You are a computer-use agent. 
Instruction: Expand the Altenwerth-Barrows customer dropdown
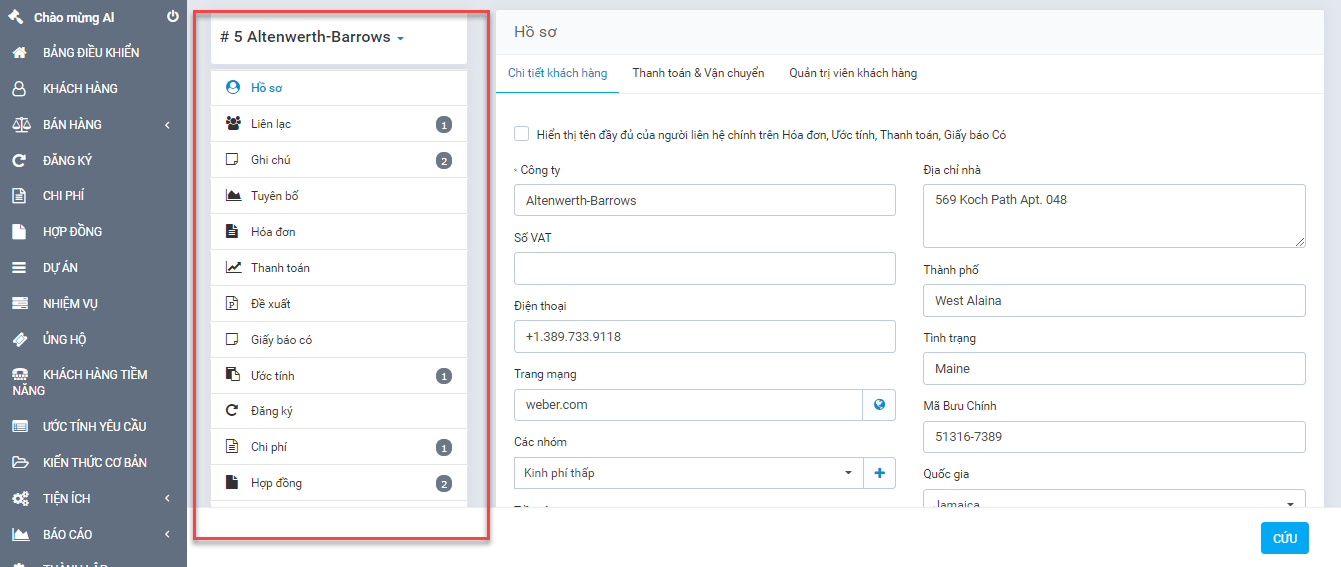pos(400,38)
